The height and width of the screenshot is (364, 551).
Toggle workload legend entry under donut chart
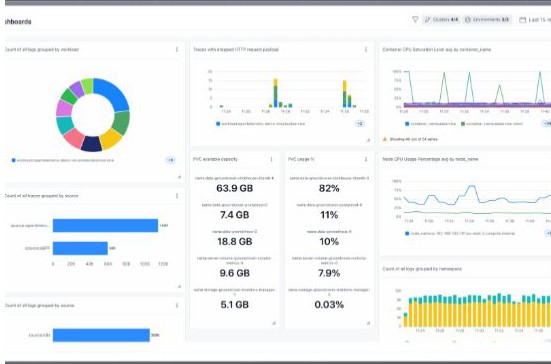(x=63, y=160)
